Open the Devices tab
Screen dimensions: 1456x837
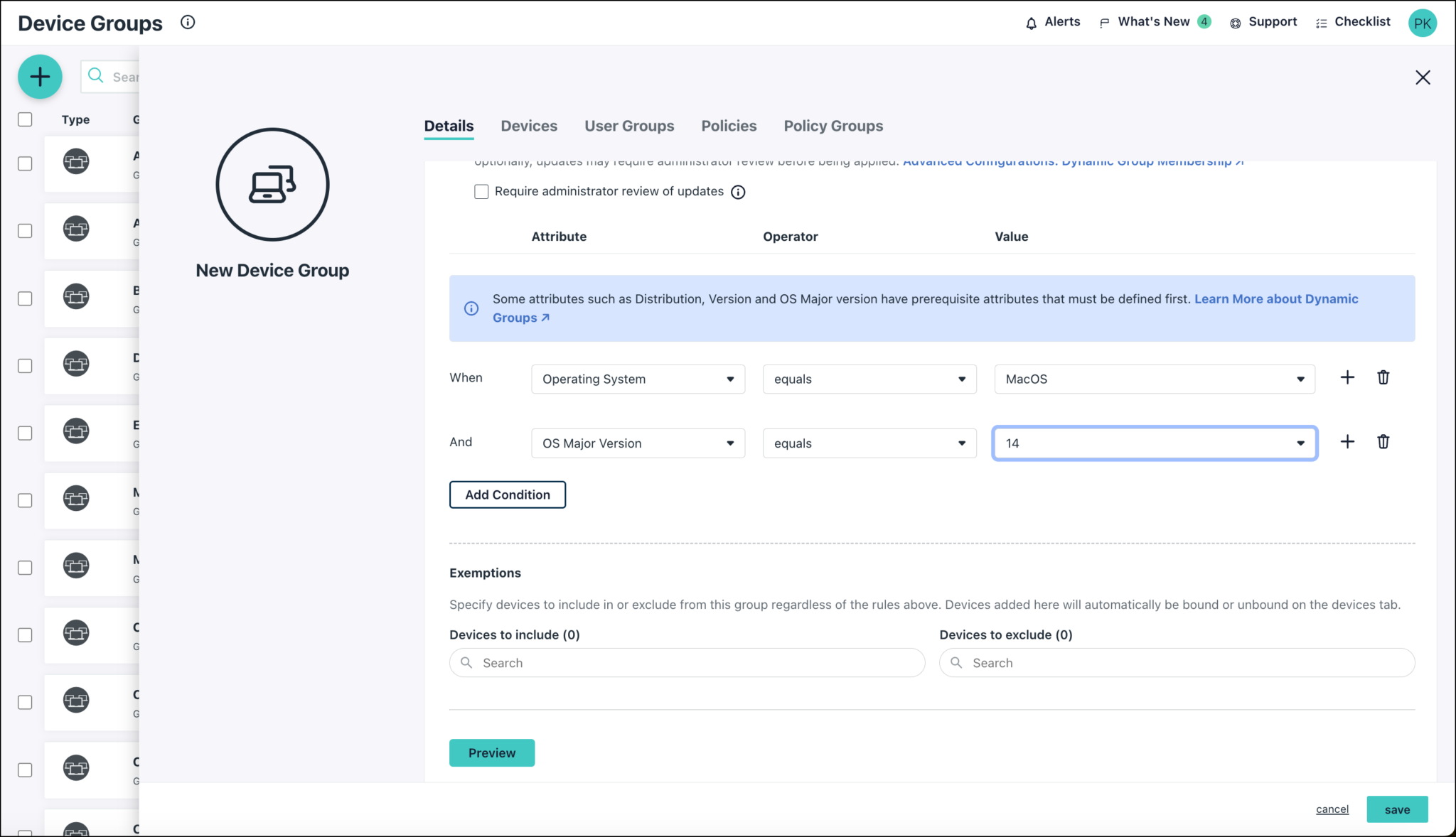click(x=529, y=126)
